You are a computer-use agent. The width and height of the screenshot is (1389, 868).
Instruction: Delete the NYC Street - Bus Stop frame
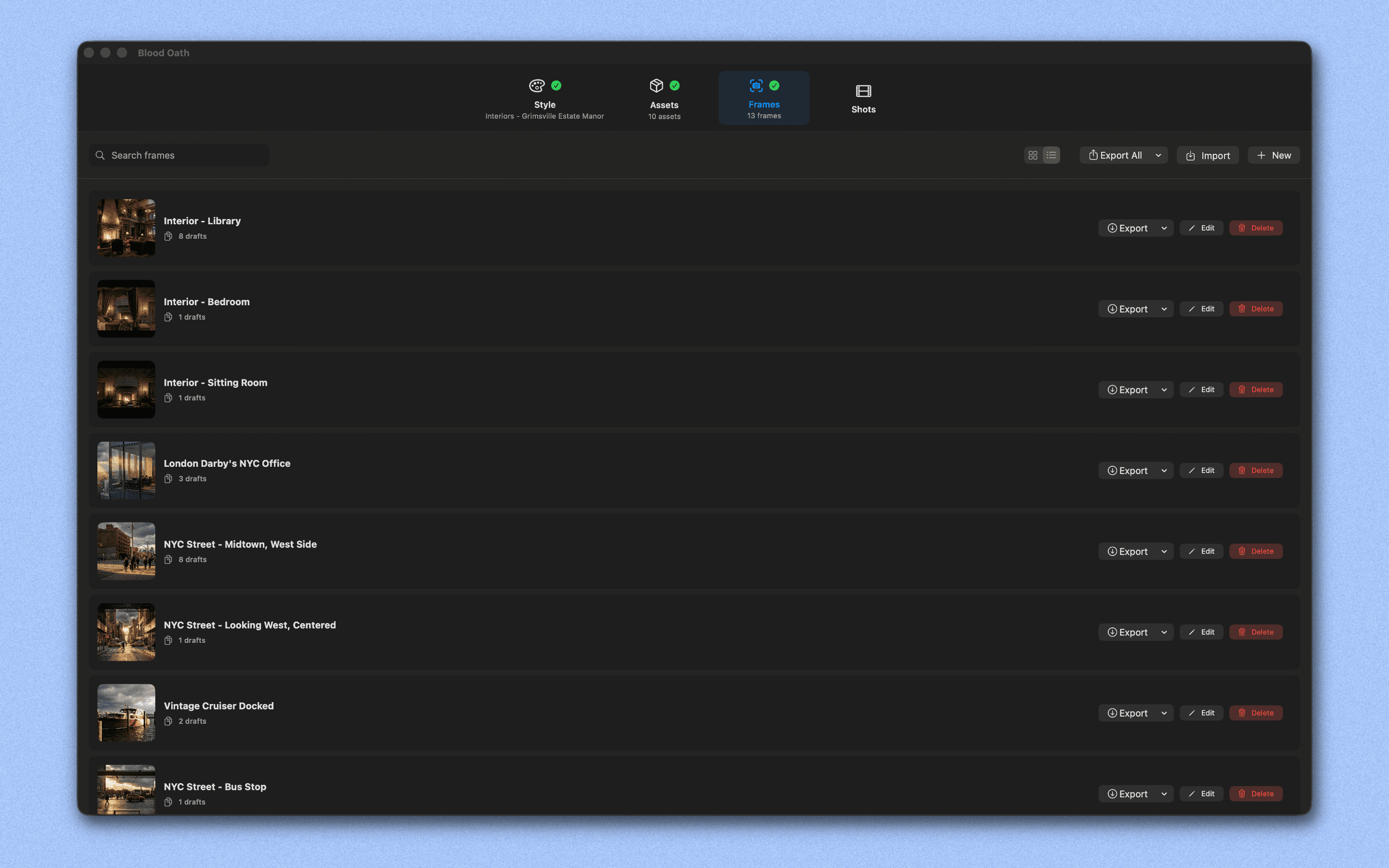1255,793
